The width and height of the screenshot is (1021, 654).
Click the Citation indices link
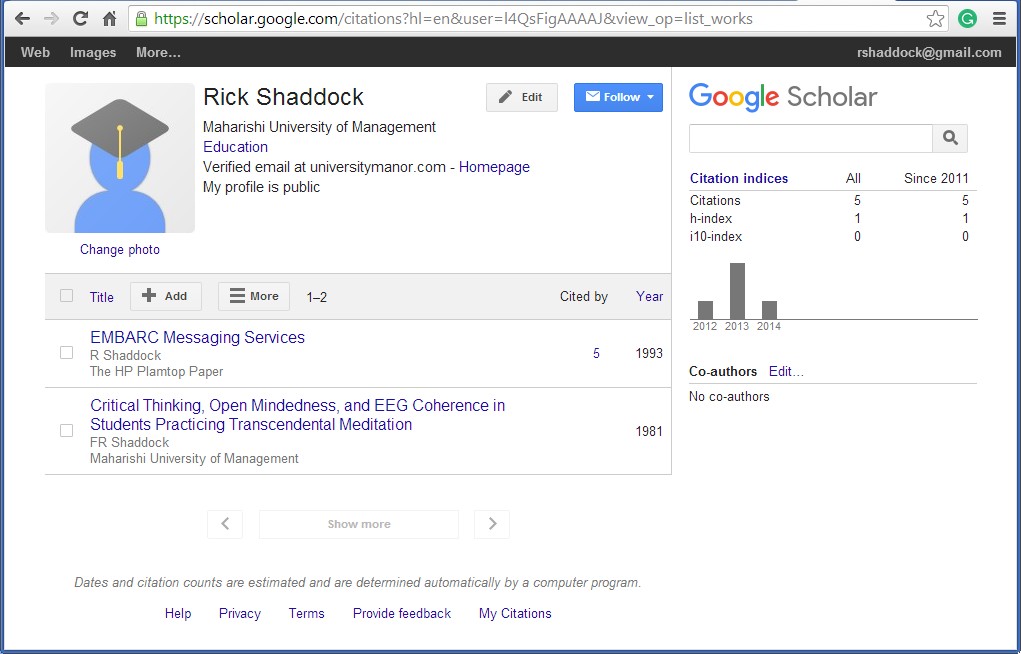click(739, 178)
